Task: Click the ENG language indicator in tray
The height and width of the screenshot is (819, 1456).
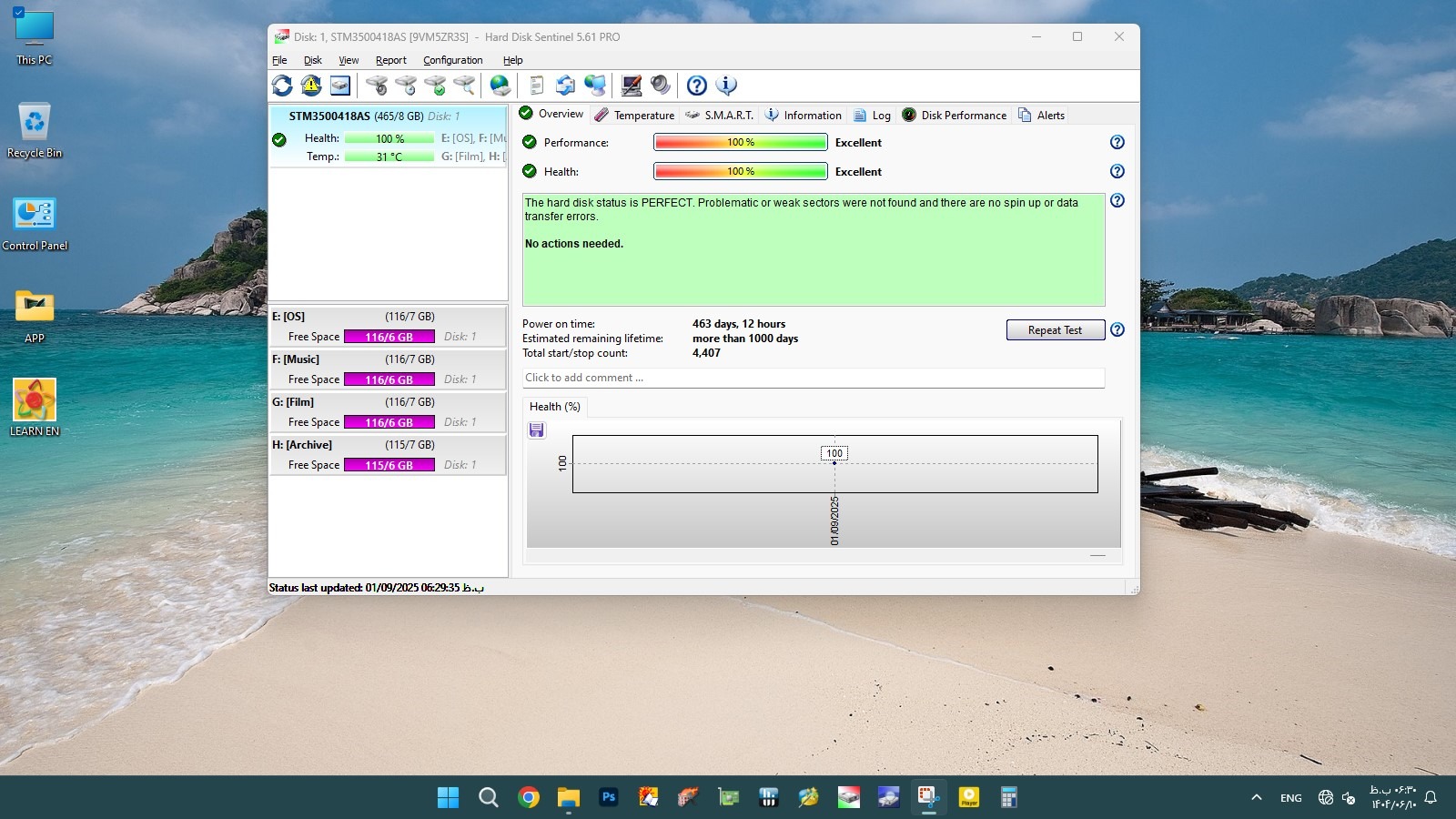Action: (1290, 798)
